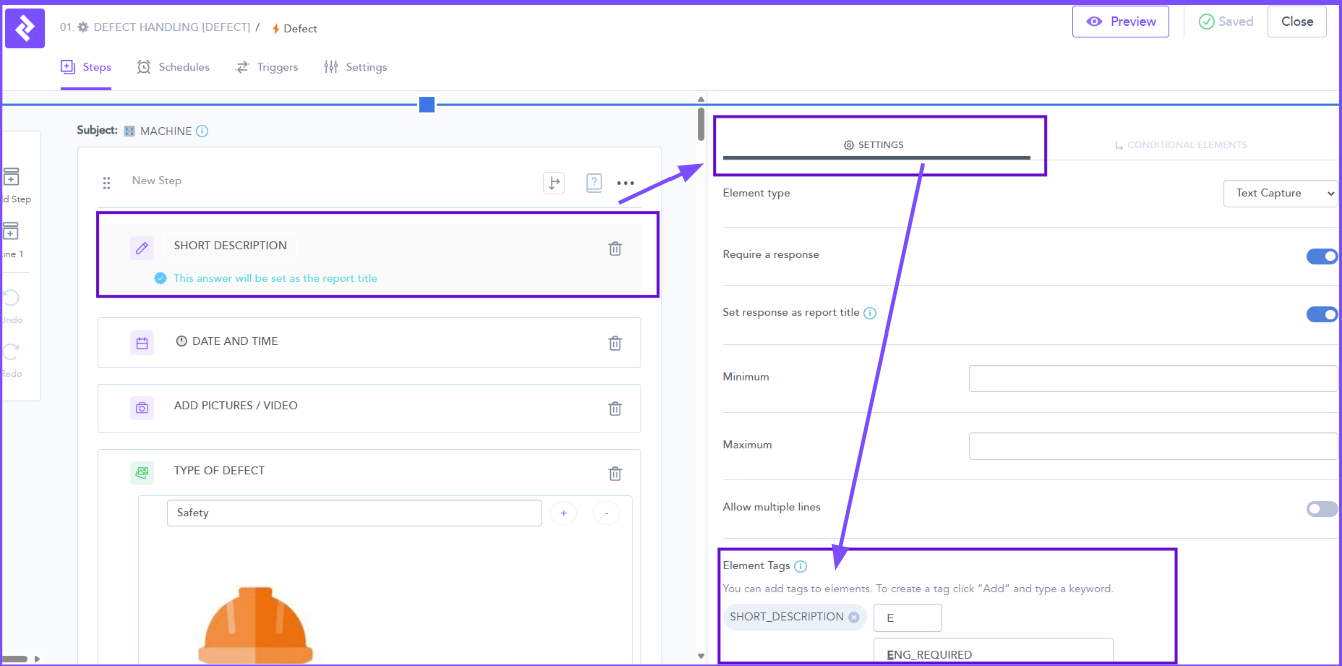Open the three-dots step options menu
This screenshot has width=1342, height=666.
625,183
